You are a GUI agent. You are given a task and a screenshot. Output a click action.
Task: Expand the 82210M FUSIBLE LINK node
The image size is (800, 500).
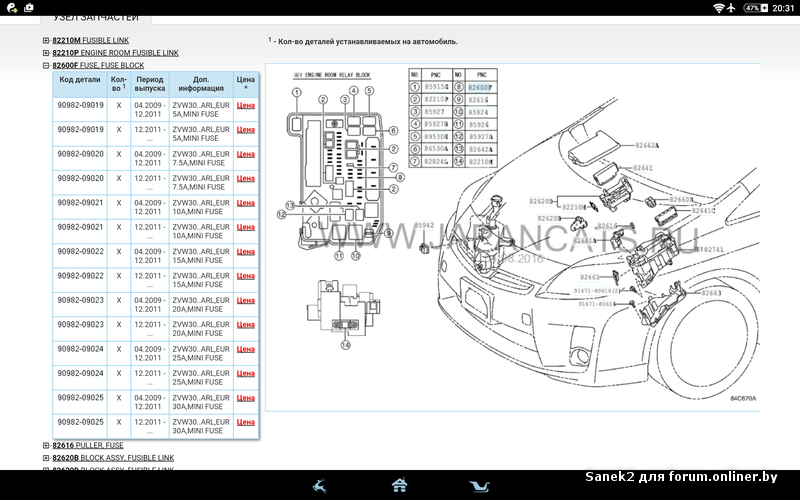(46, 40)
